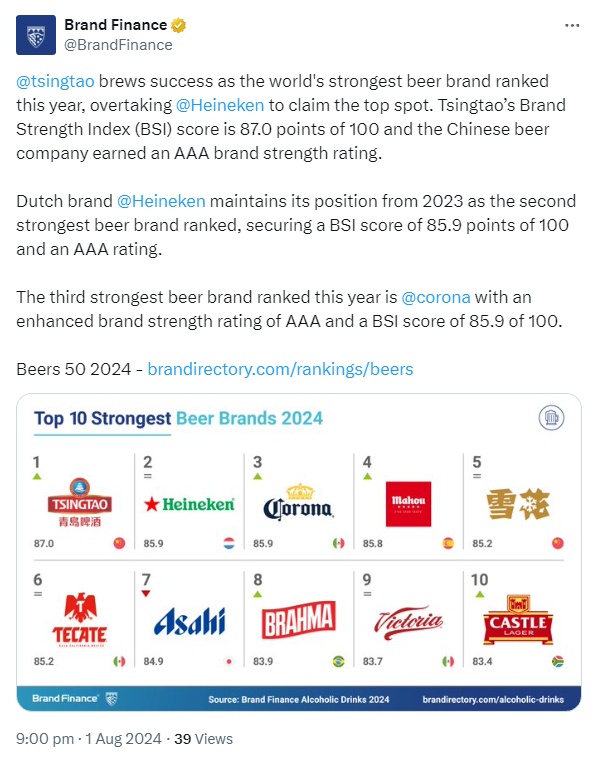Image resolution: width=594 pixels, height=765 pixels.
Task: Click the Heineken logo in the chart
Action: (189, 504)
